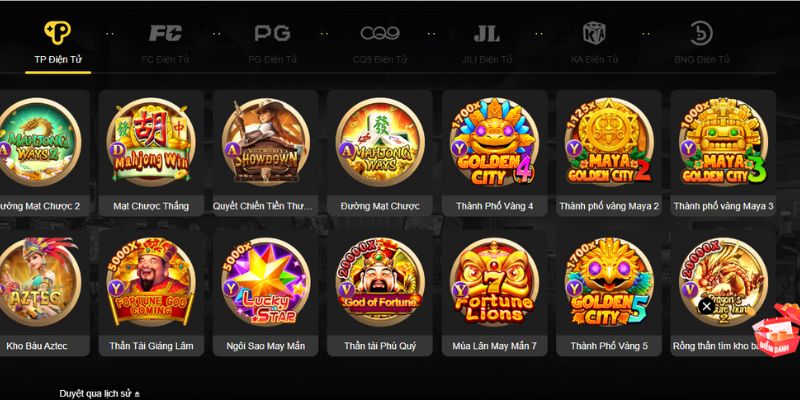Open the Golden City 4 game

click(x=494, y=142)
